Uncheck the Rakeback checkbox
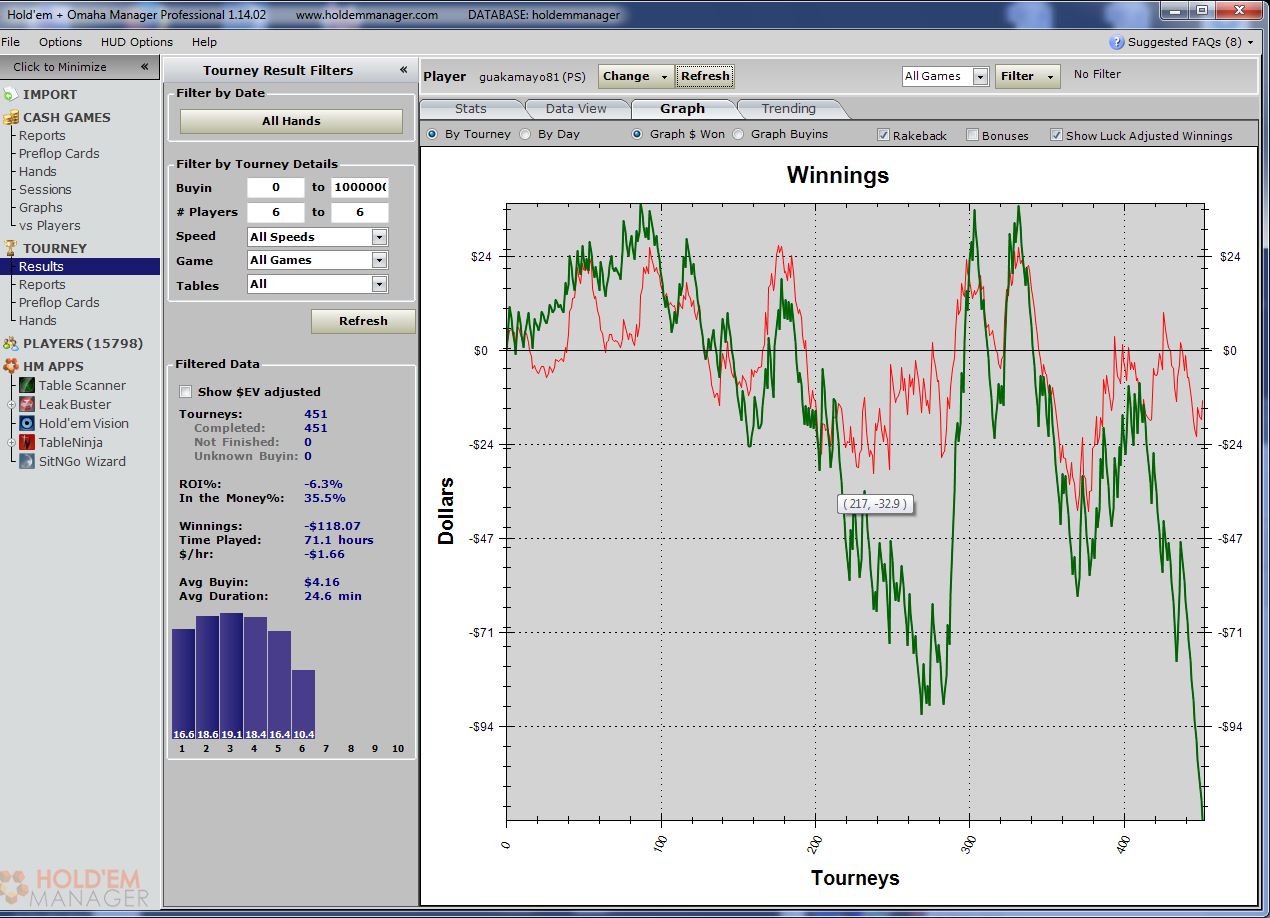Viewport: 1270px width, 918px height. pyautogui.click(x=883, y=135)
